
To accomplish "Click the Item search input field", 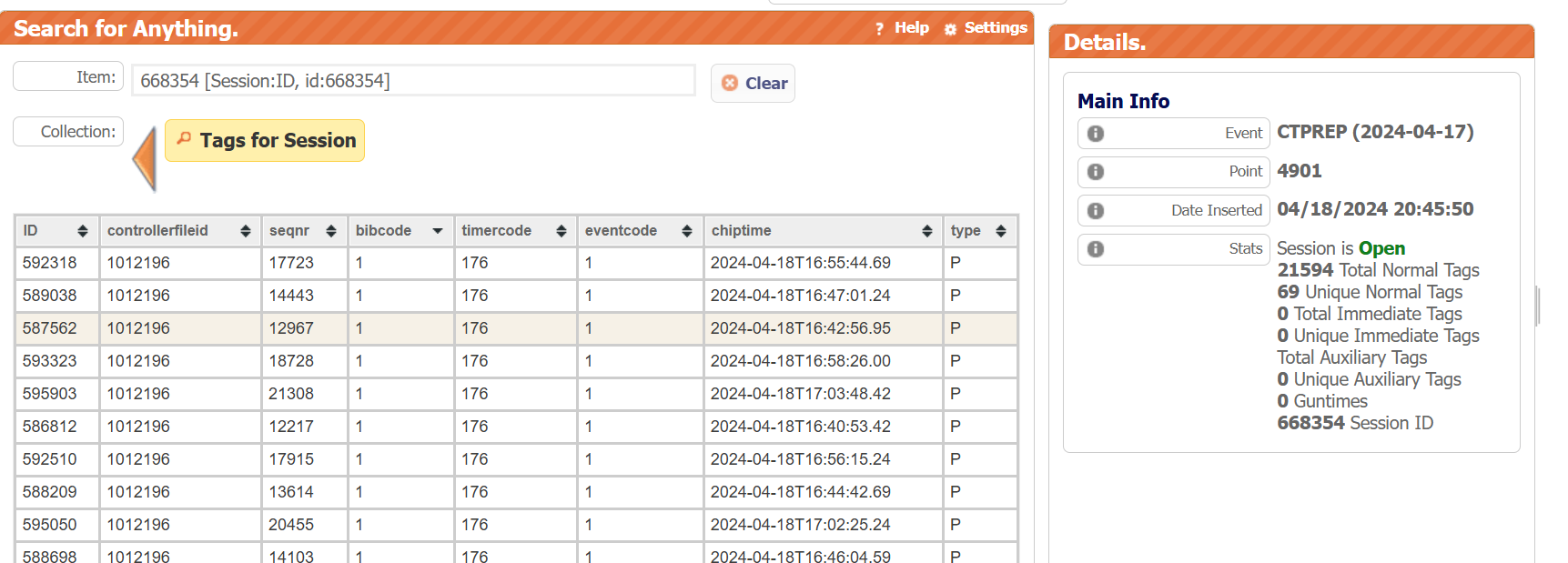I will point(414,80).
